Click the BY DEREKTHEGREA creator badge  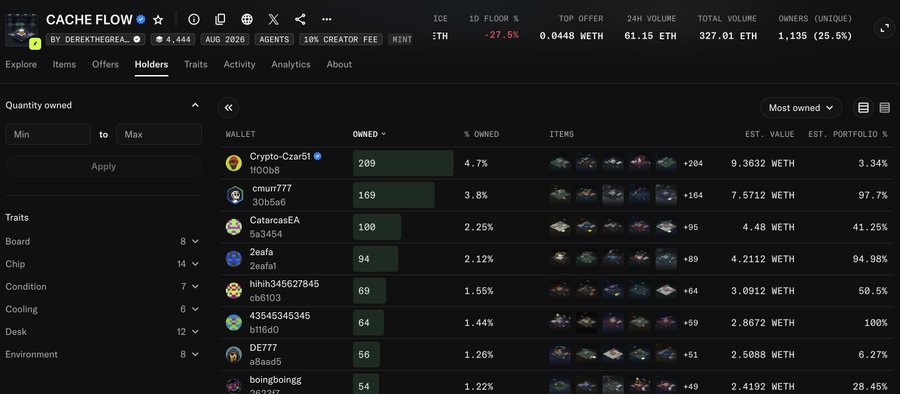(96, 40)
